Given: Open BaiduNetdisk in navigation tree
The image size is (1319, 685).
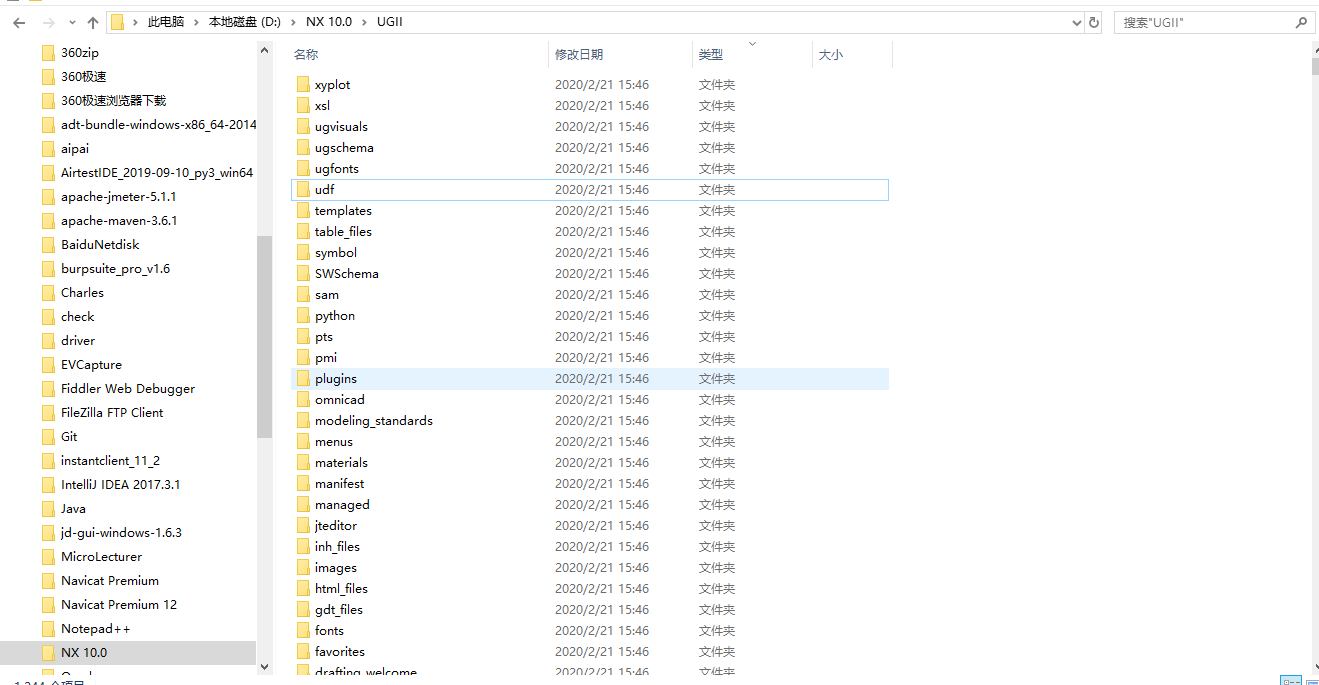Looking at the screenshot, I should [100, 244].
